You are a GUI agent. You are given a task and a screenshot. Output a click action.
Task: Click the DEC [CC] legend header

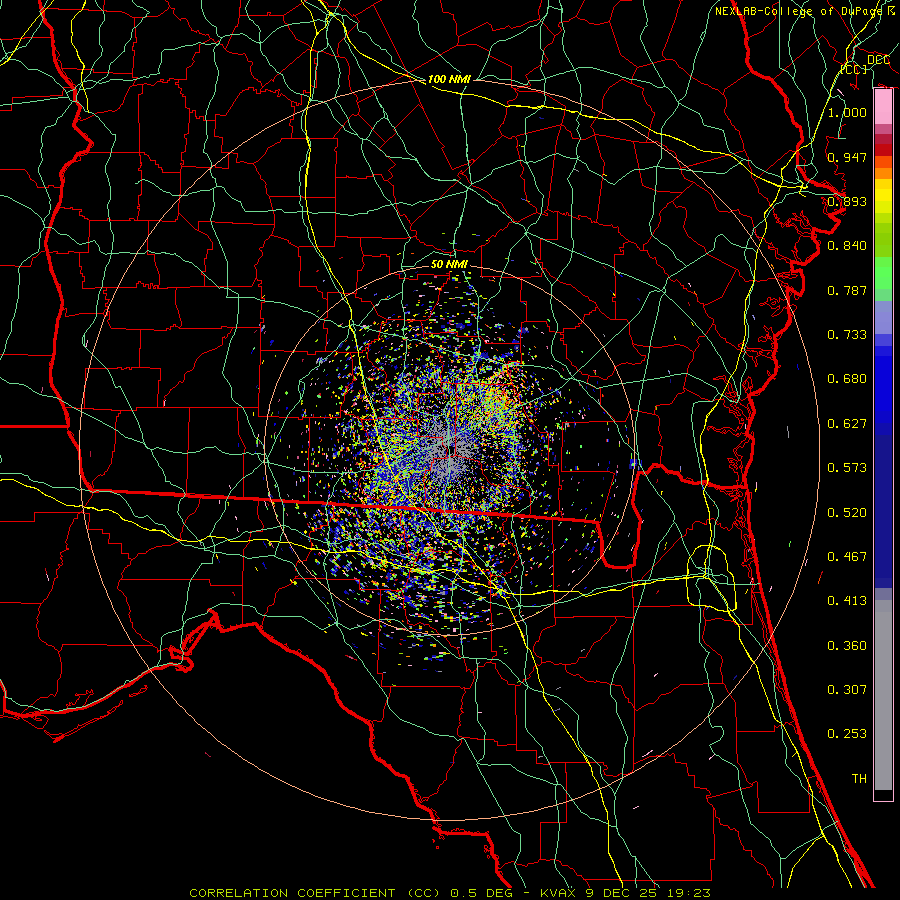pos(865,64)
